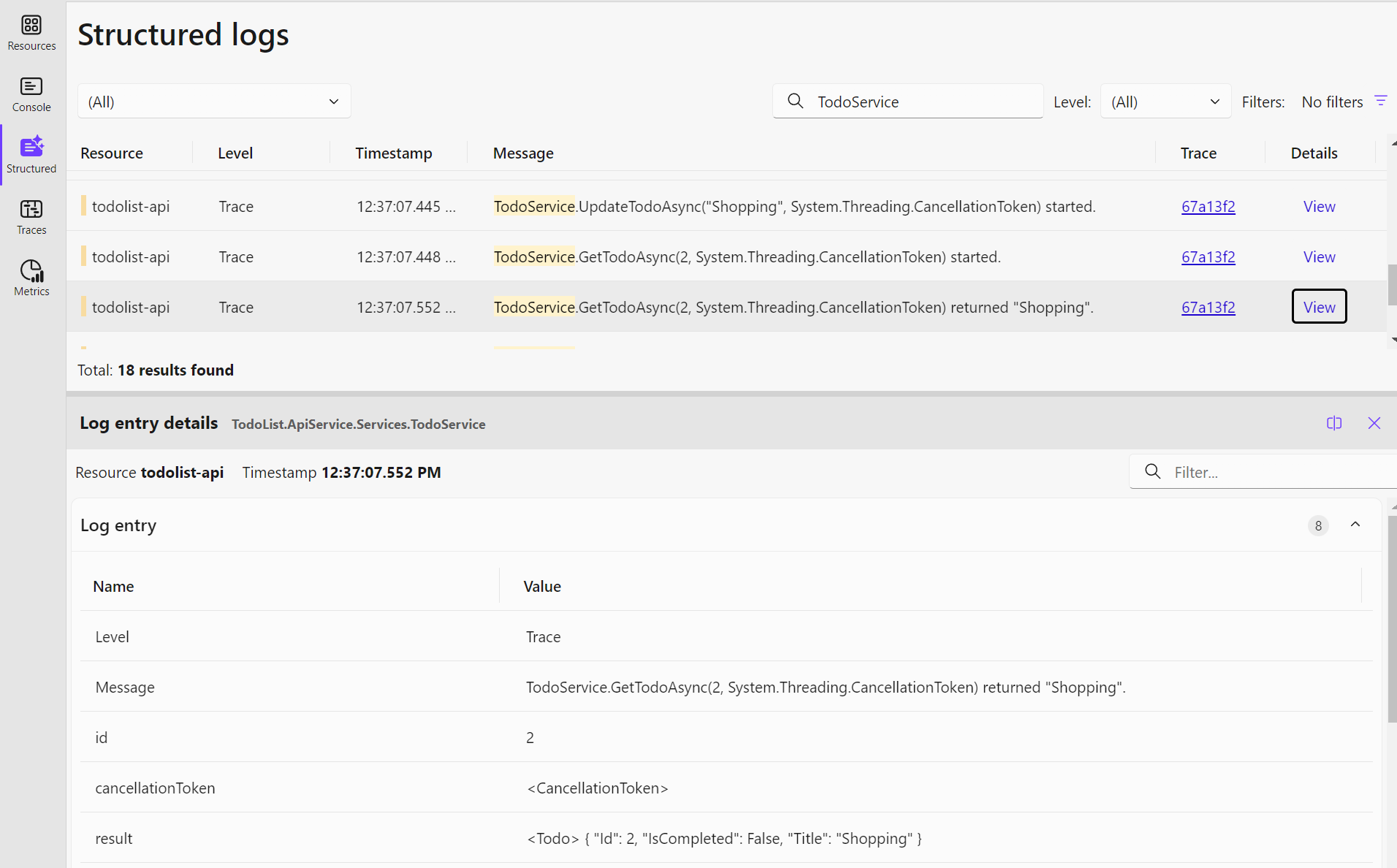Click the TodoService search field

click(908, 101)
